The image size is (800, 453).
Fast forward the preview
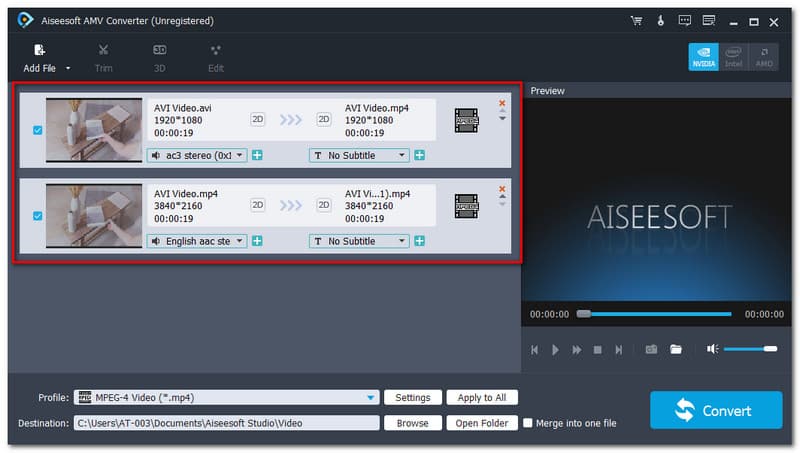click(x=577, y=350)
